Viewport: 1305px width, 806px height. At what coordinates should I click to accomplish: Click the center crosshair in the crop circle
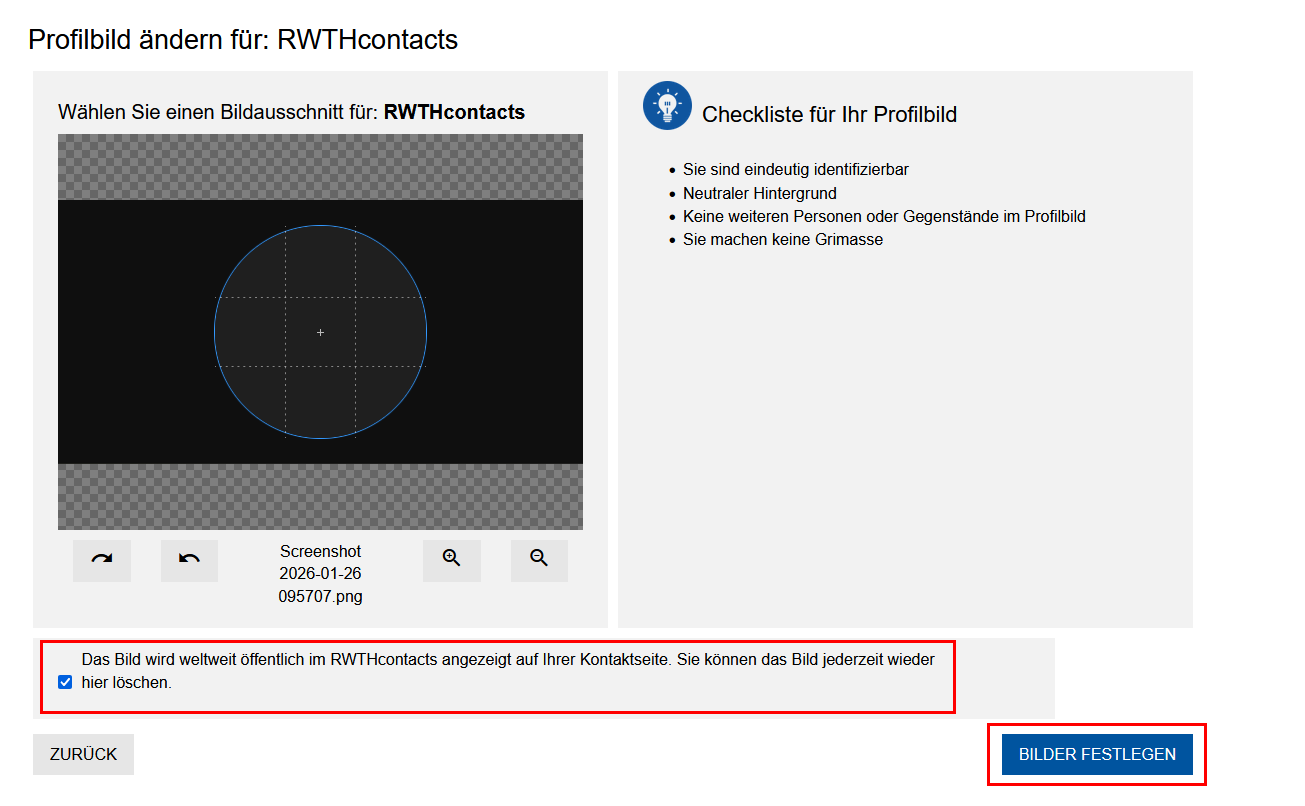(x=320, y=332)
